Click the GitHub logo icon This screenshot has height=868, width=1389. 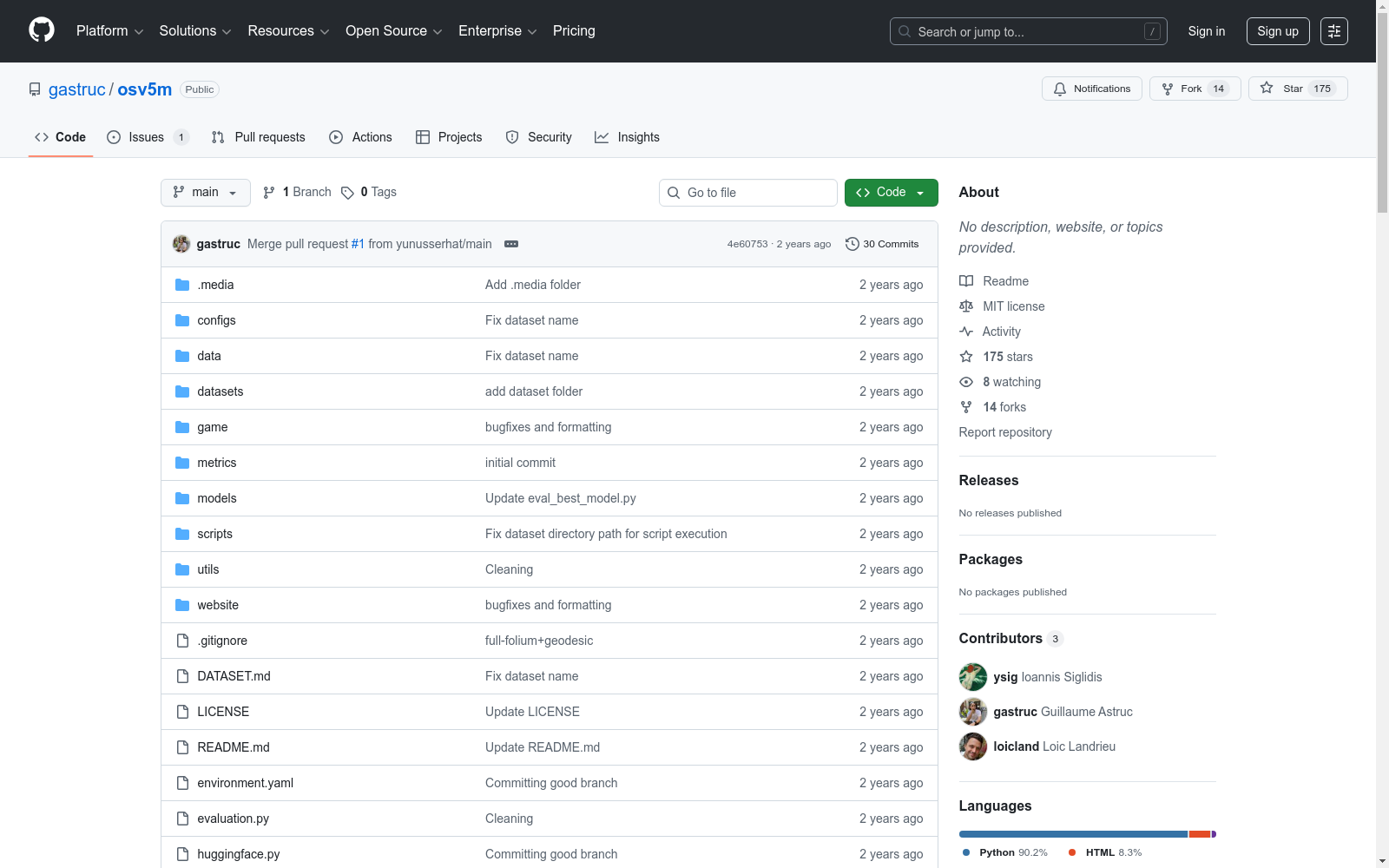coord(42,30)
